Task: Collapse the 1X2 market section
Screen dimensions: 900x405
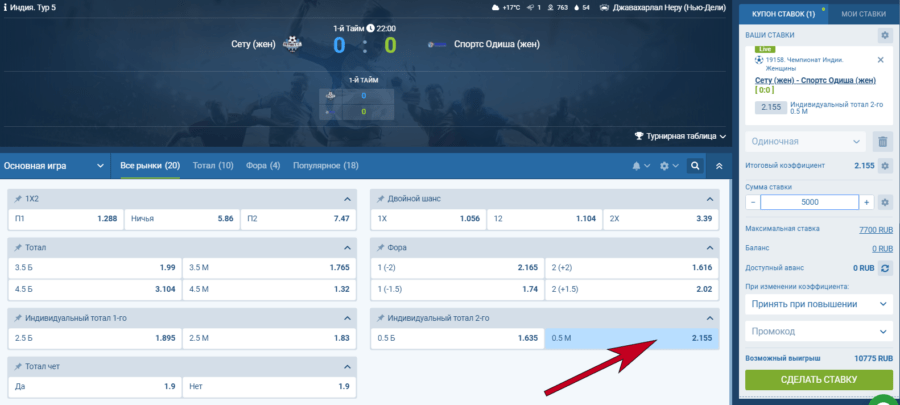Action: (x=347, y=199)
